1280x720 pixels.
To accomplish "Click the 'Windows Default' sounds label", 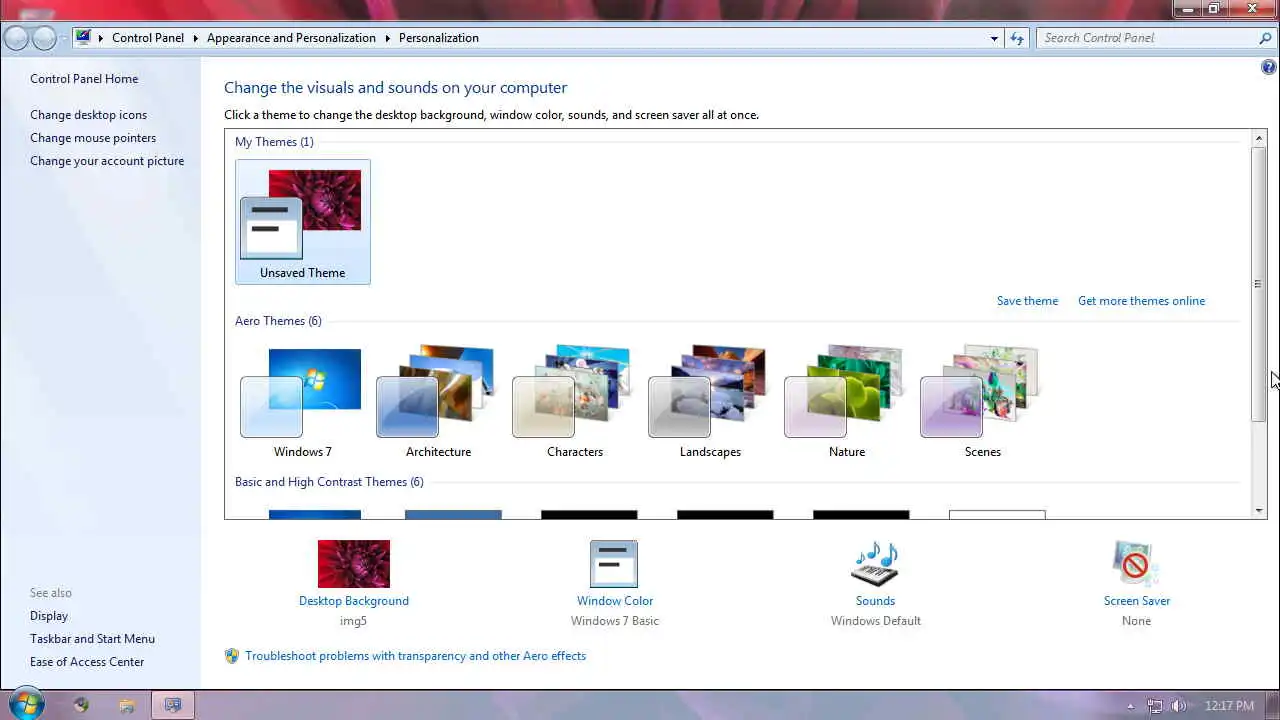I will (875, 621).
